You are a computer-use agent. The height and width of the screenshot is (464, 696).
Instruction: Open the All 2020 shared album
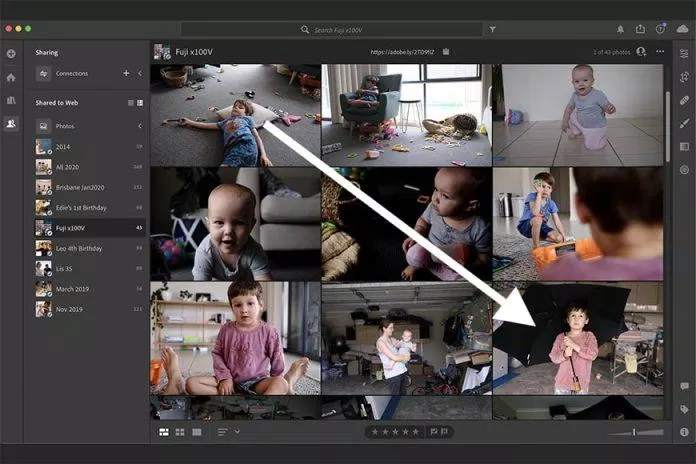pos(89,167)
